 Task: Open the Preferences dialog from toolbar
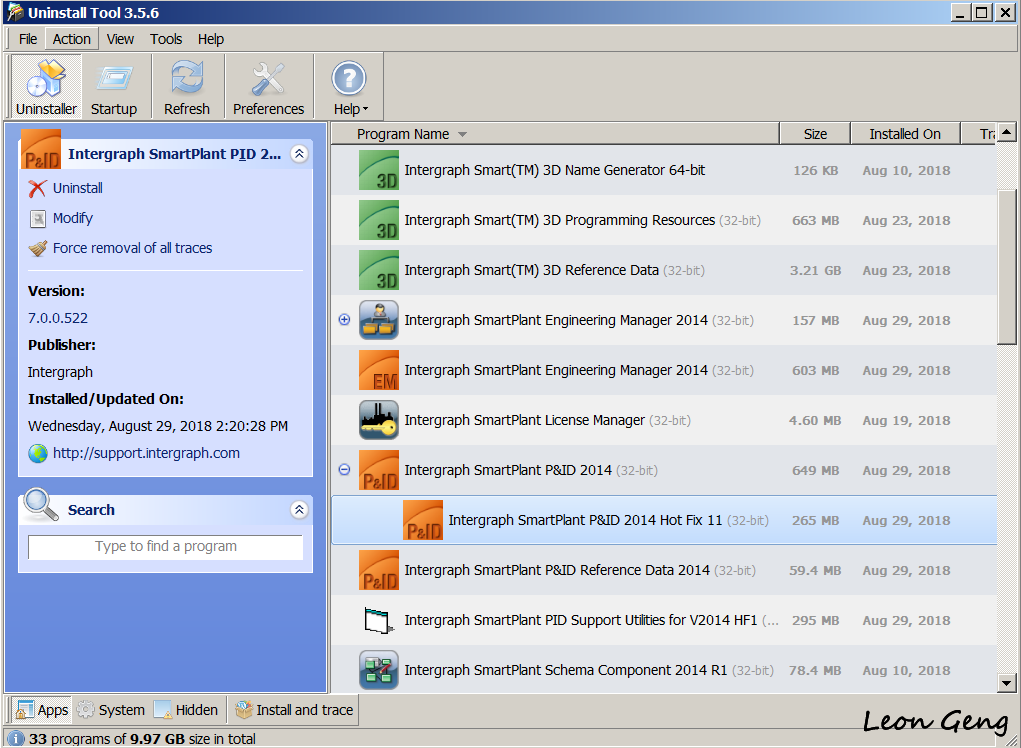[268, 87]
